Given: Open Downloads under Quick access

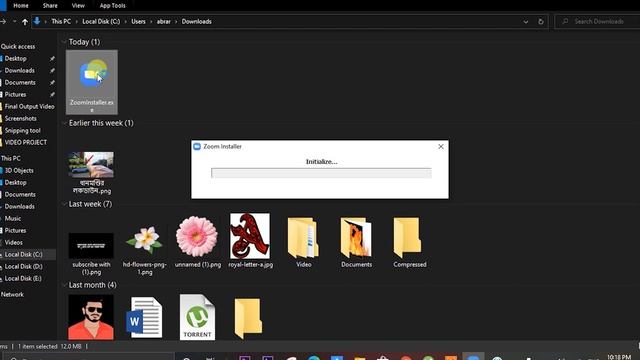Looking at the screenshot, I should click(20, 70).
